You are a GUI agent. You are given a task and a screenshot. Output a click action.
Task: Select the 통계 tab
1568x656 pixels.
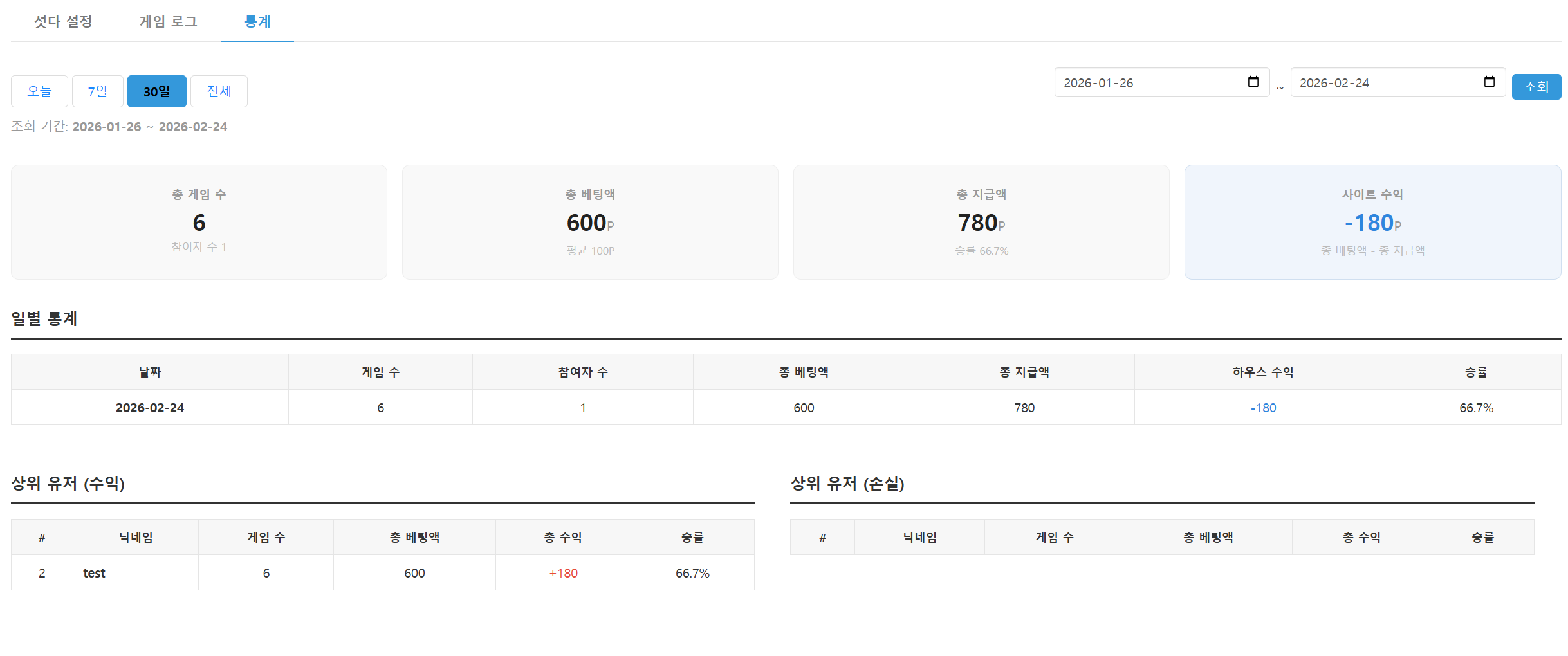pos(257,21)
